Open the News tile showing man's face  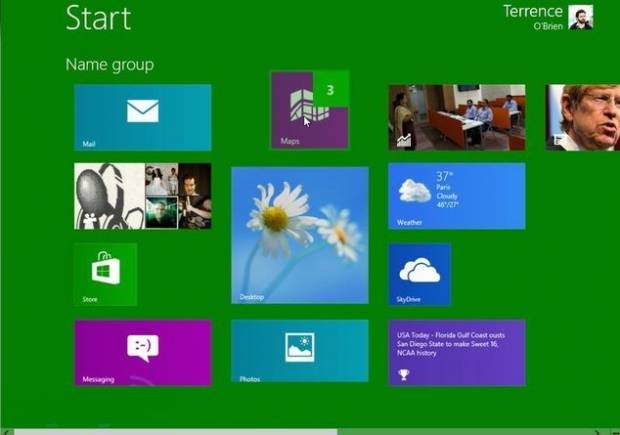click(583, 117)
